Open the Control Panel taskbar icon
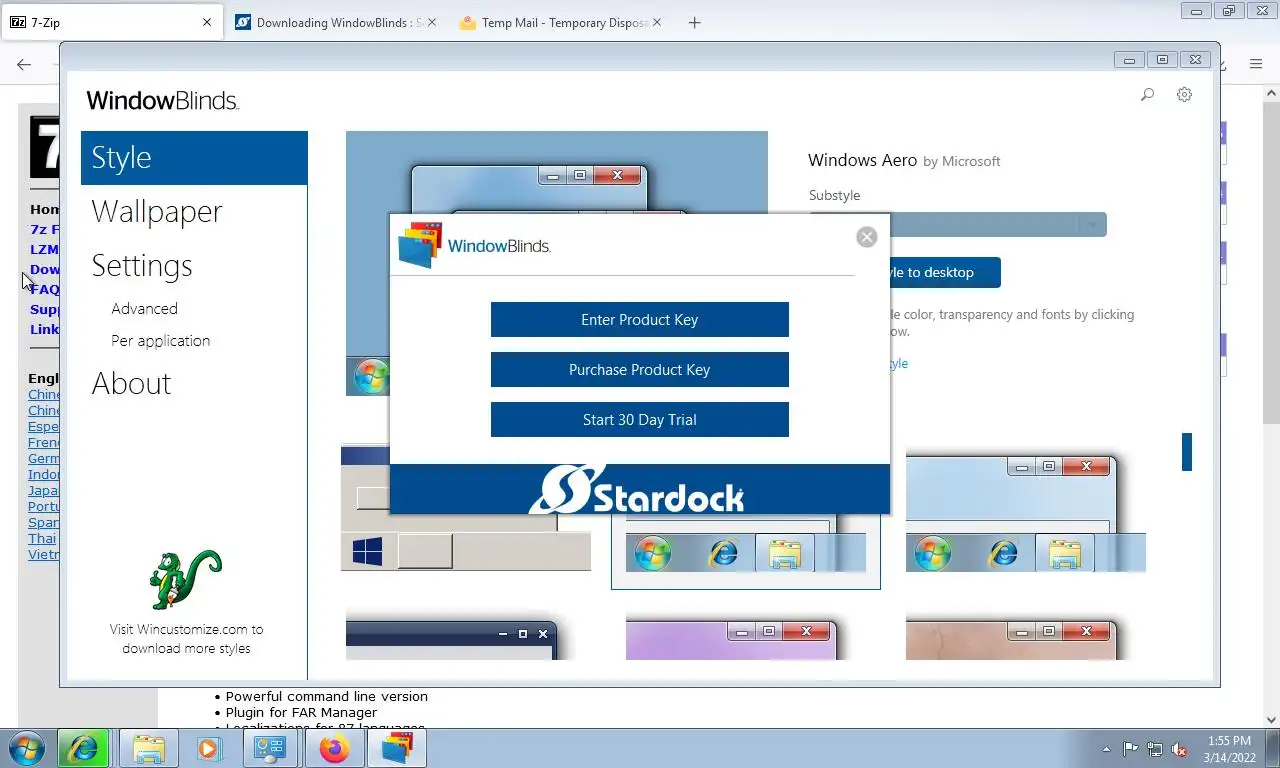Viewport: 1280px width, 768px height. click(270, 748)
